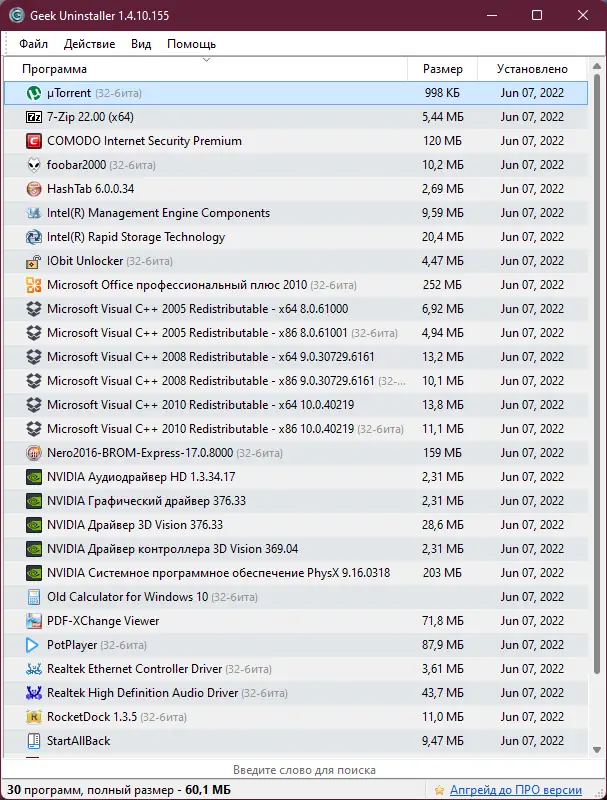Click the 71,8 МБ size value
Screen dimensions: 607x800
pos(443,621)
